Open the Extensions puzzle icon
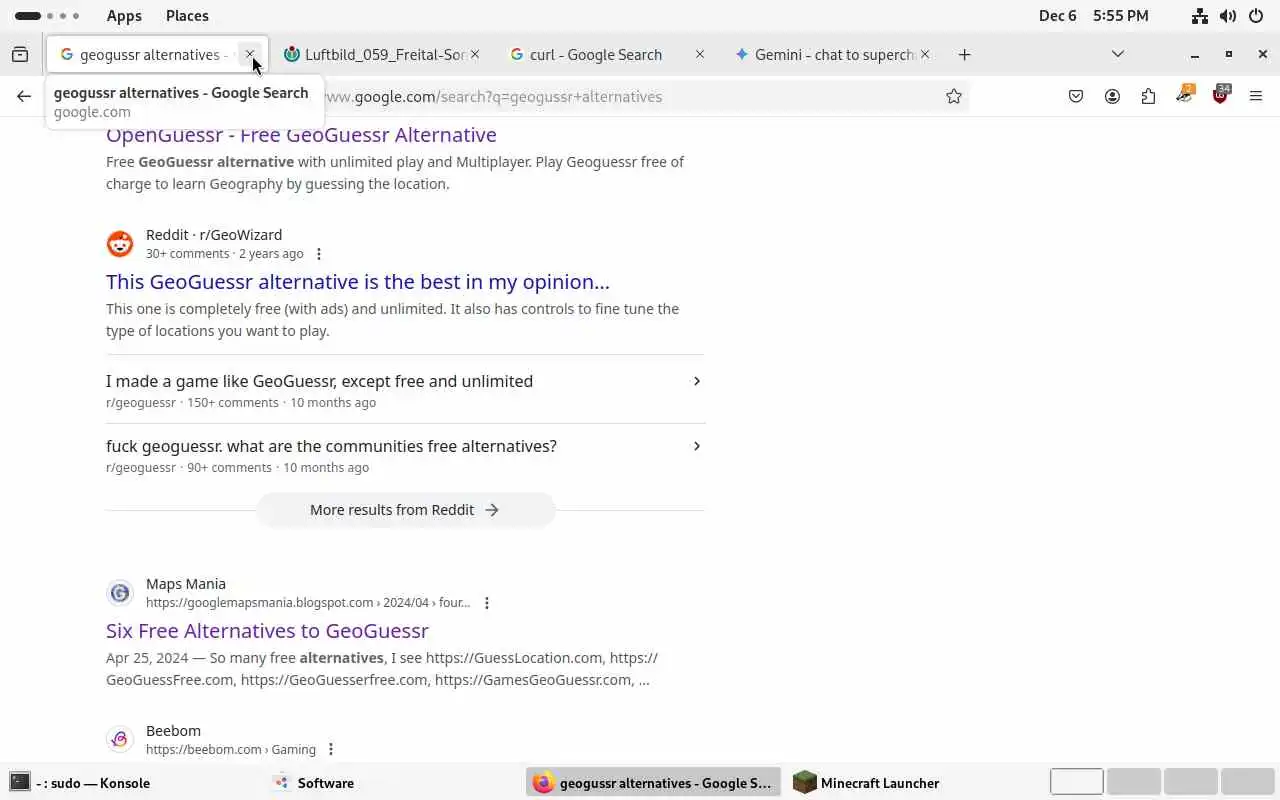1280x800 pixels. tap(1148, 97)
